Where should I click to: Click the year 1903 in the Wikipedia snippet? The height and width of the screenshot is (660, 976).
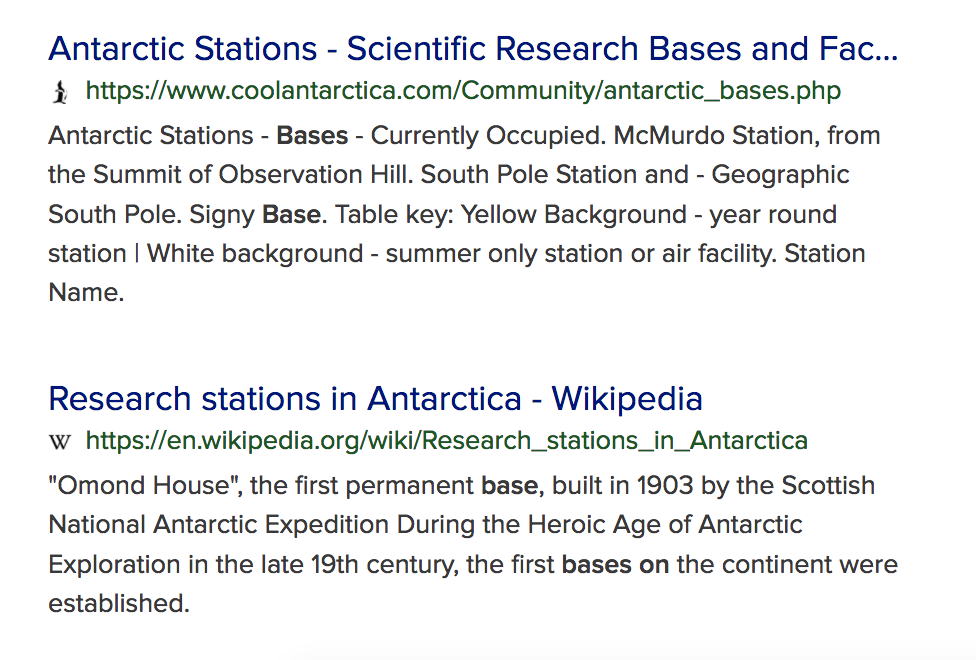[665, 485]
